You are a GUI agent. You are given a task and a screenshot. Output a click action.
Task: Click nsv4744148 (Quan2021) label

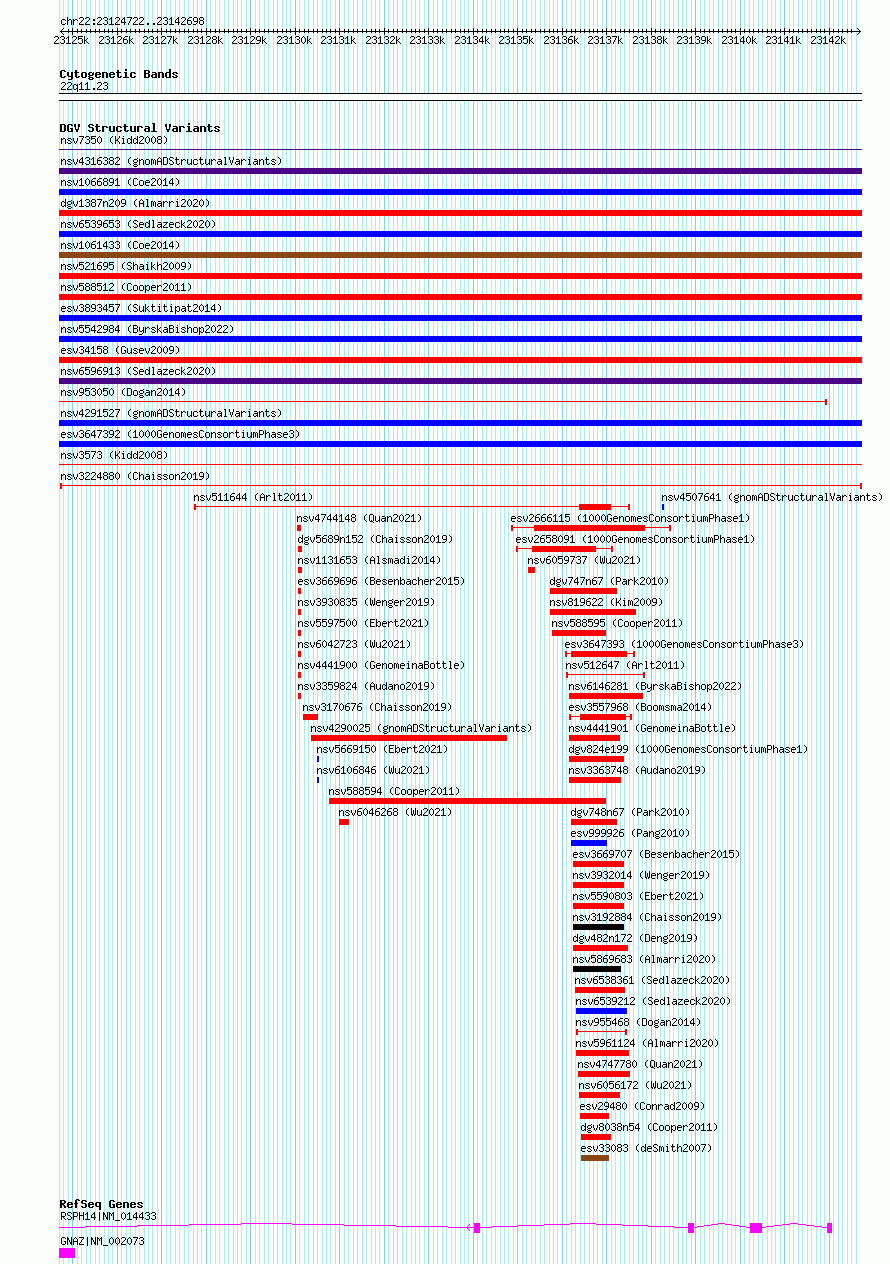[x=360, y=518]
